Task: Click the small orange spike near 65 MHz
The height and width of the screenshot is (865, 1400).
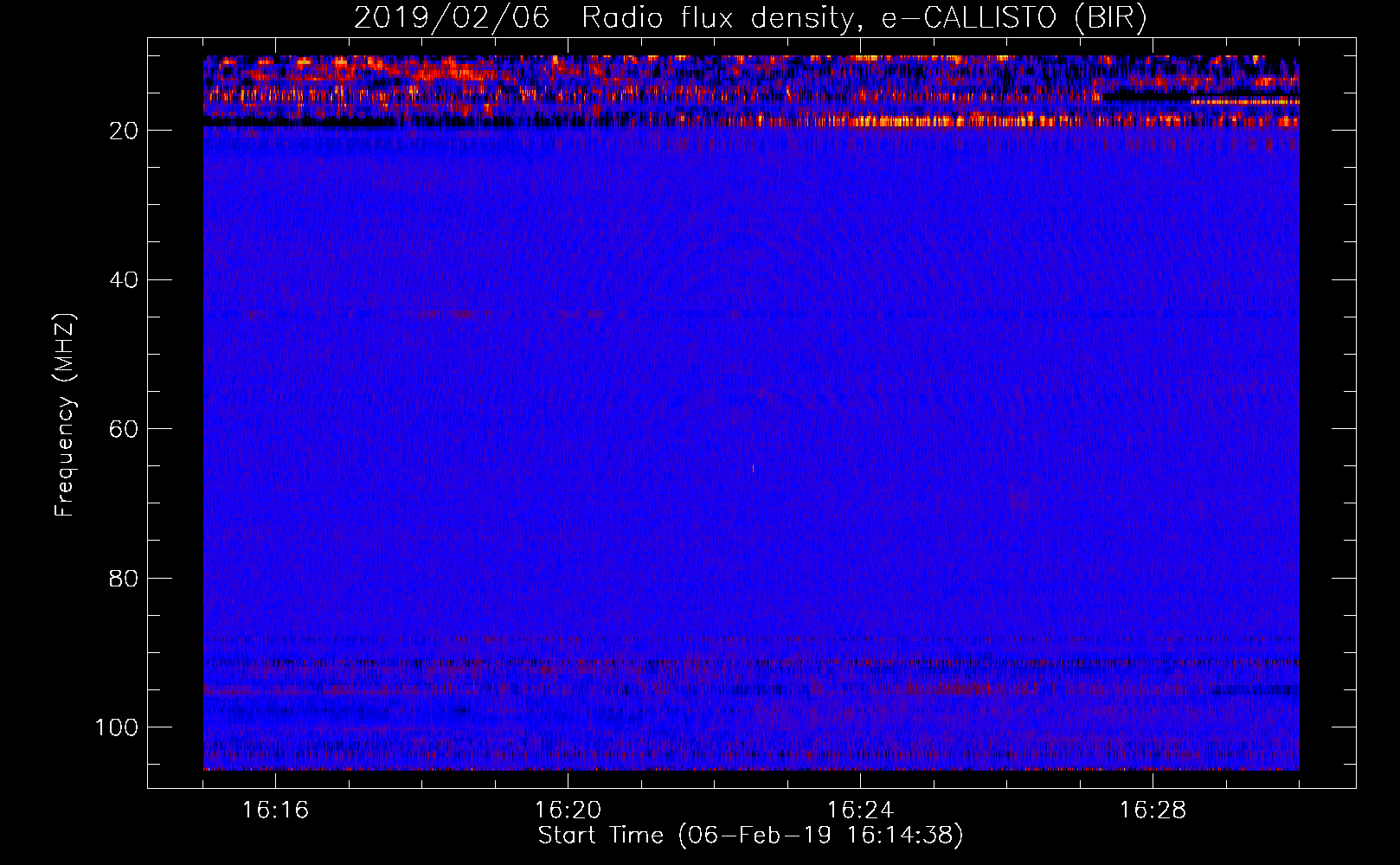Action: pyautogui.click(x=753, y=468)
